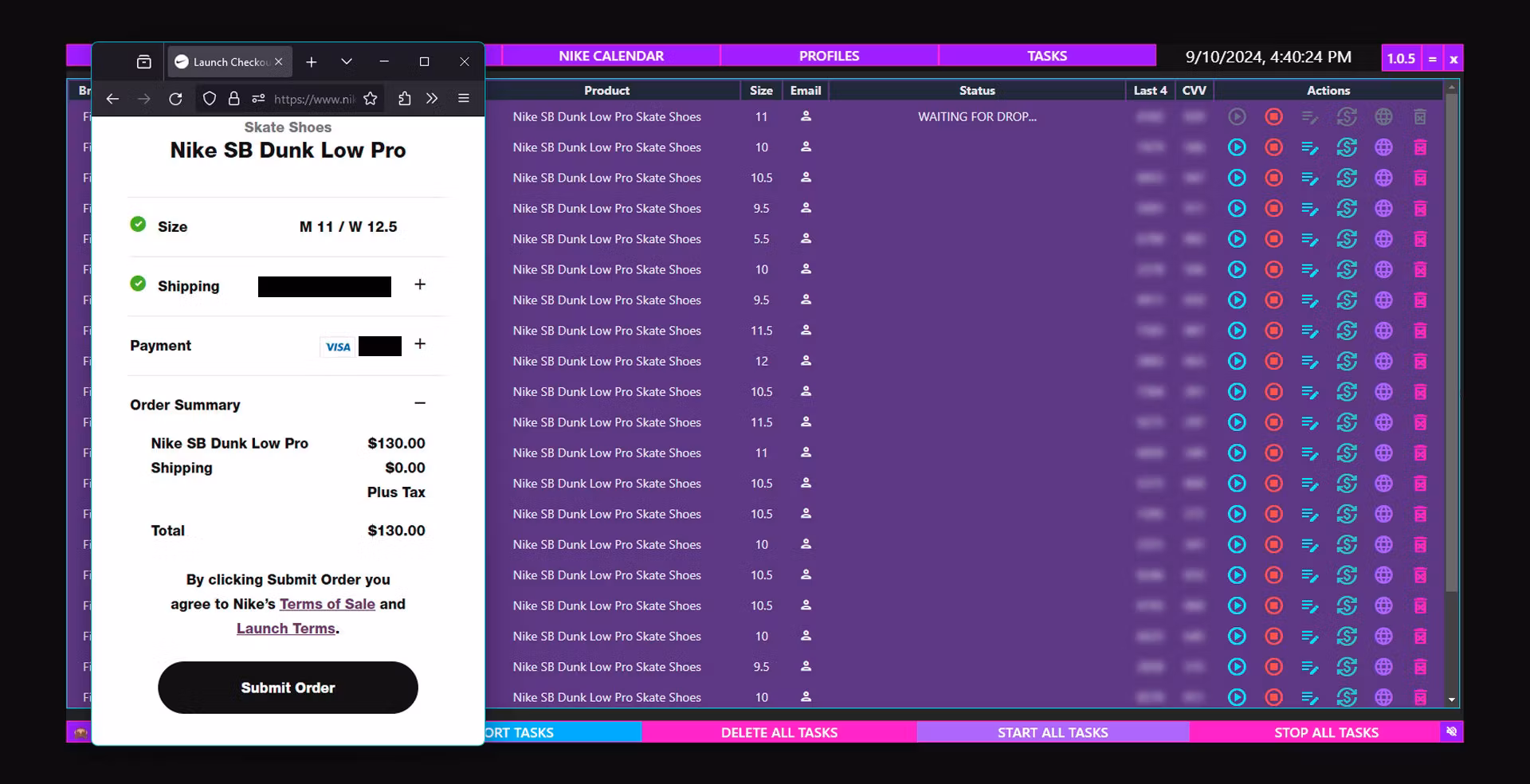Image resolution: width=1530 pixels, height=784 pixels.
Task: Start the second task row with its play icon
Action: coord(1237,147)
